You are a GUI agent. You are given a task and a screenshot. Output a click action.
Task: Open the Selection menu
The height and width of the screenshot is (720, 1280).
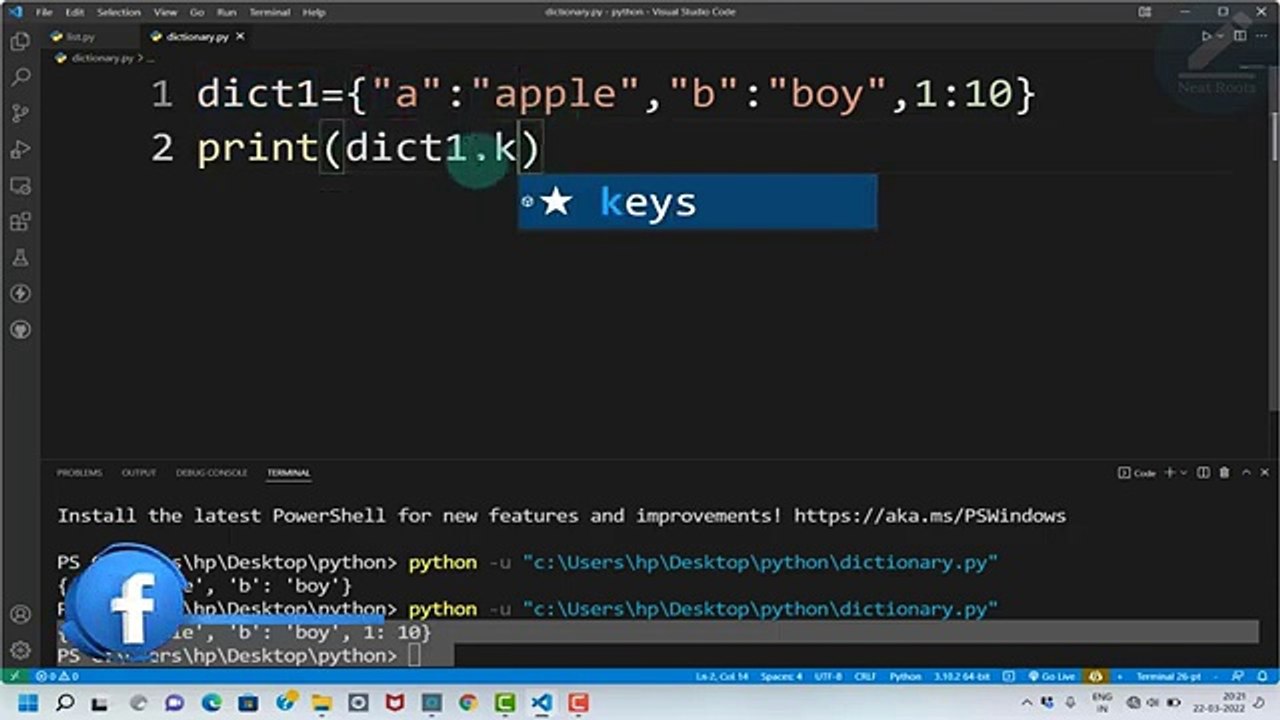[x=119, y=12]
